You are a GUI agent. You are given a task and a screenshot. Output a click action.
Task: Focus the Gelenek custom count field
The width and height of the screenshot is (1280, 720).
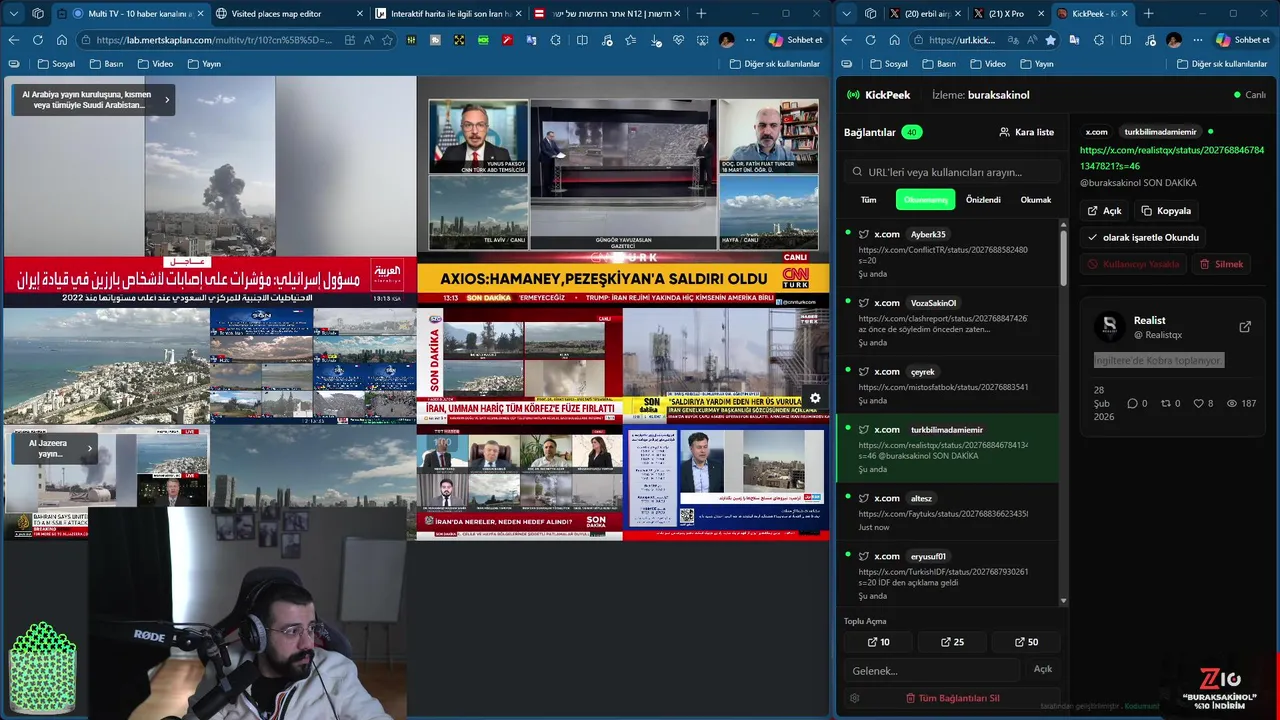(932, 670)
